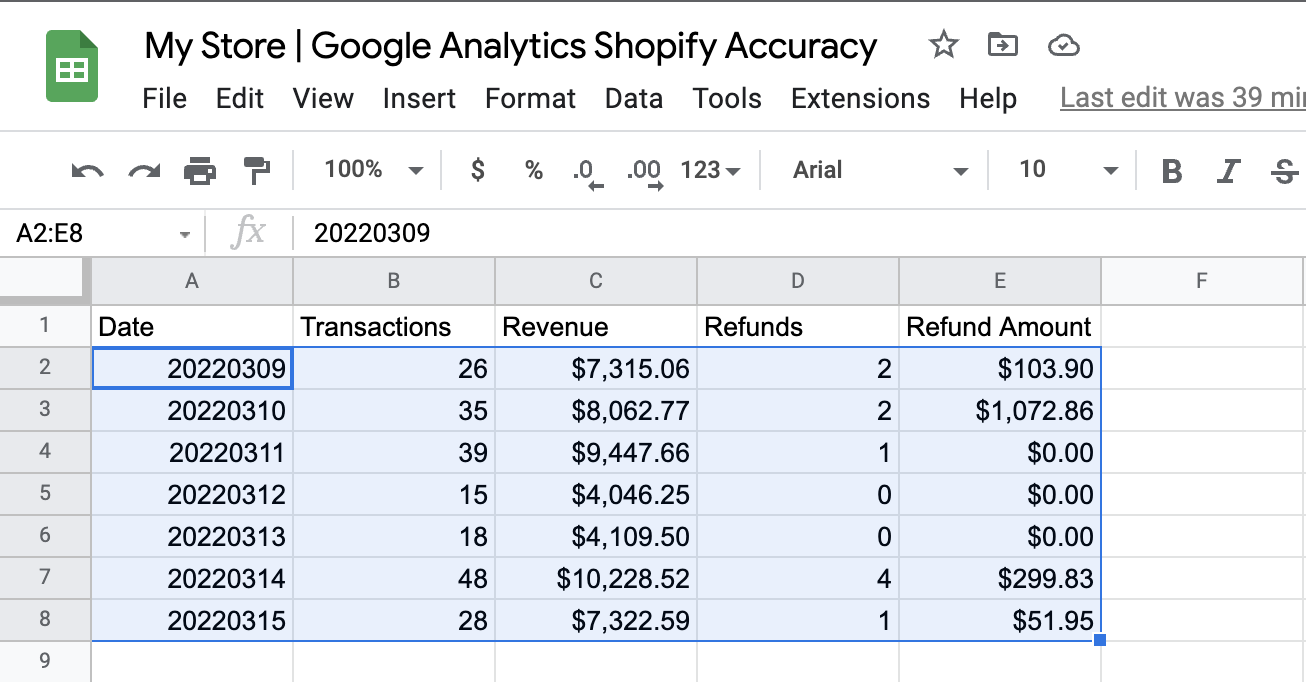Open the Extensions menu
The image size is (1306, 682).
pos(860,99)
